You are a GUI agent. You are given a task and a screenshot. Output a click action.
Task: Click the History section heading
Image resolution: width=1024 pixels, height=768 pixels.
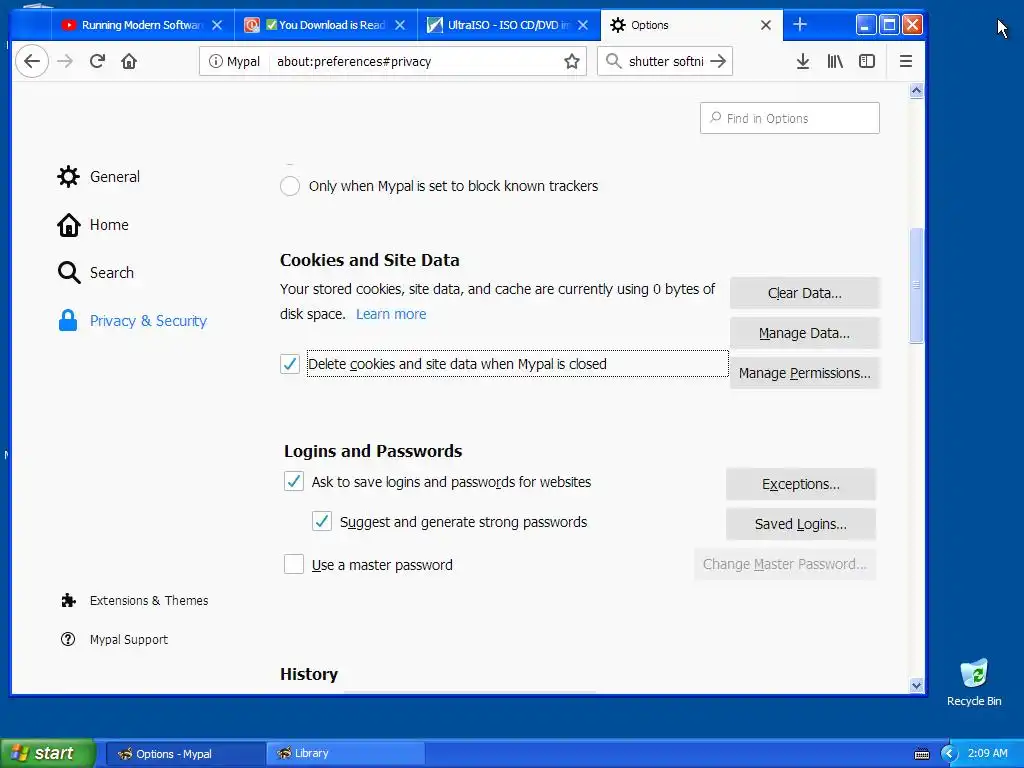tap(309, 674)
